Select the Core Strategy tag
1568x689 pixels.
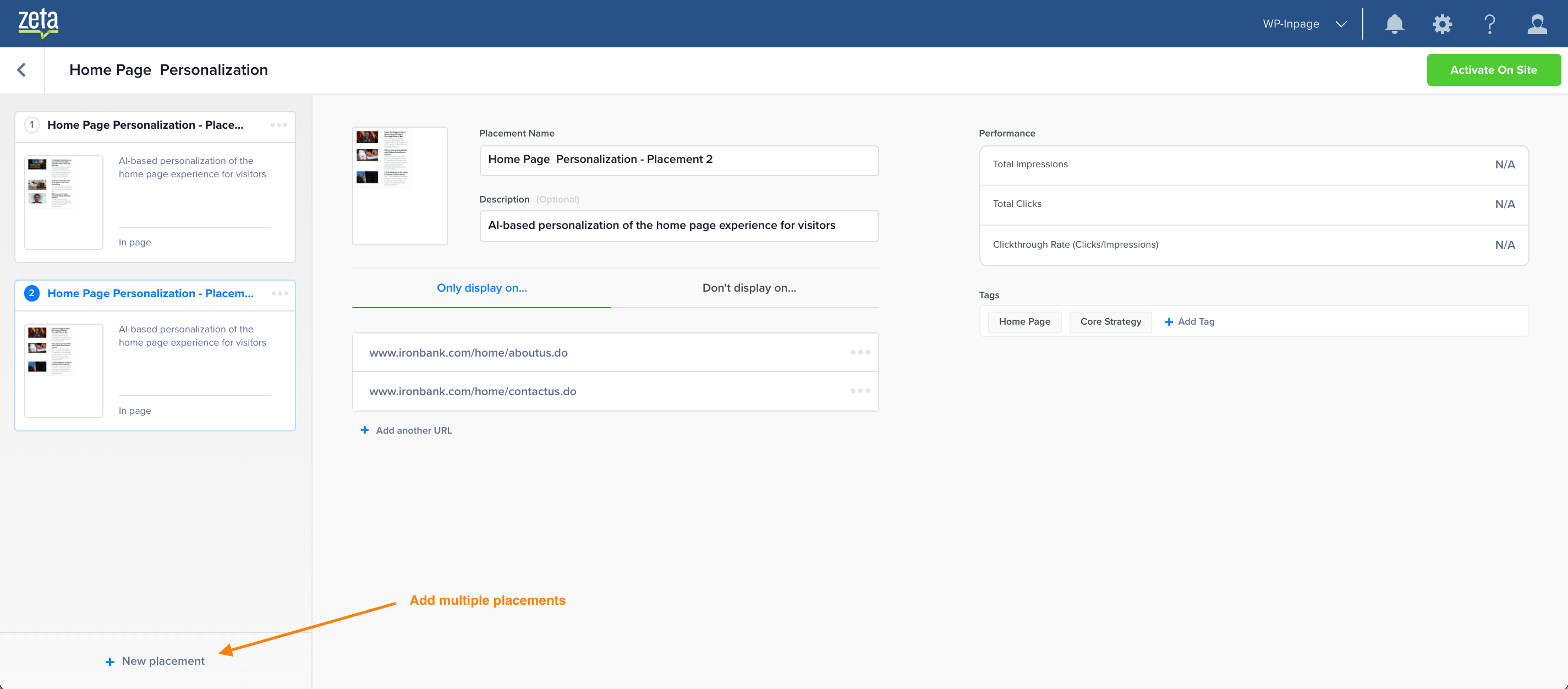point(1110,321)
